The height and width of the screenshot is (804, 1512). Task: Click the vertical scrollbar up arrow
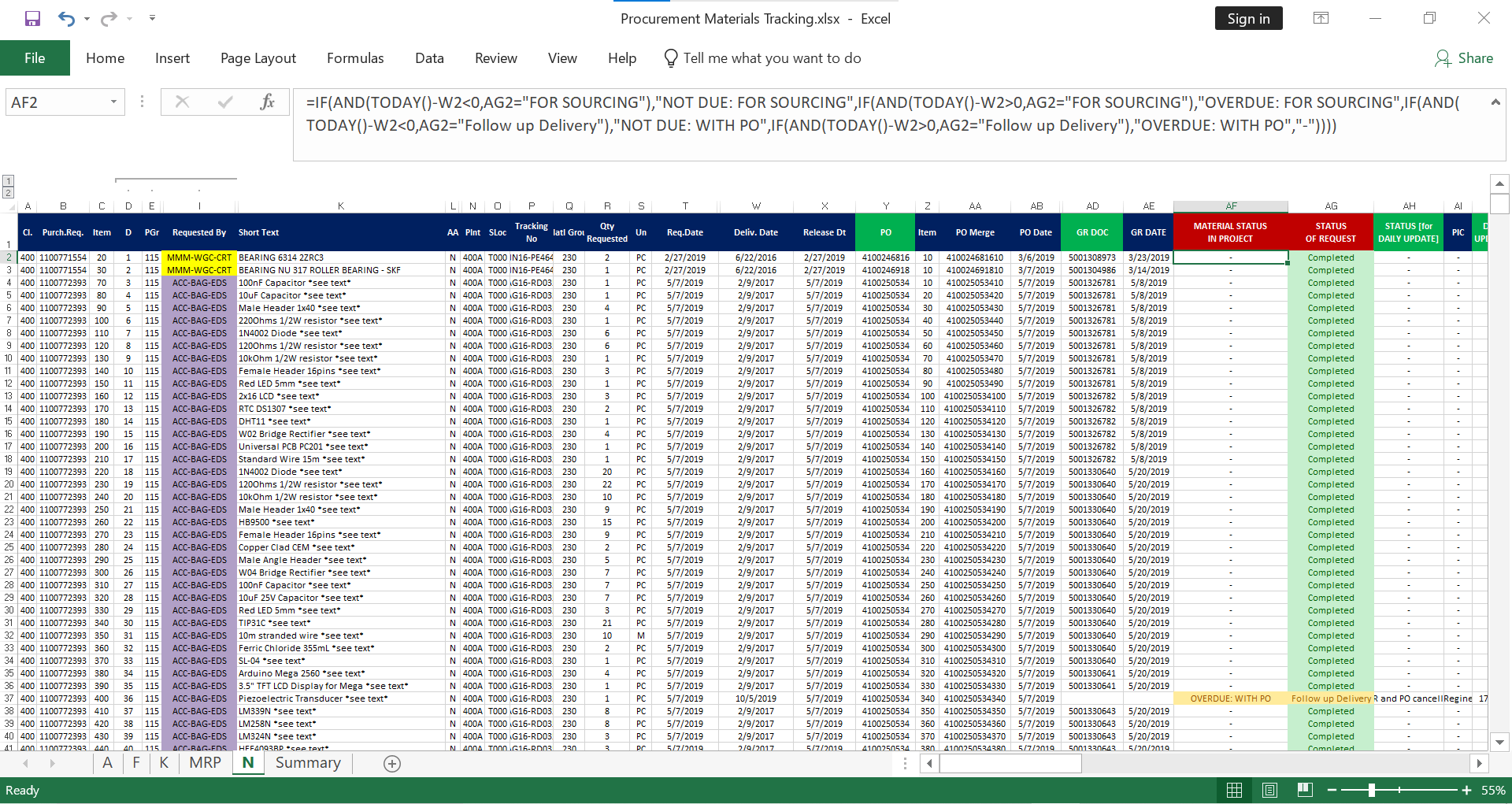(x=1499, y=183)
